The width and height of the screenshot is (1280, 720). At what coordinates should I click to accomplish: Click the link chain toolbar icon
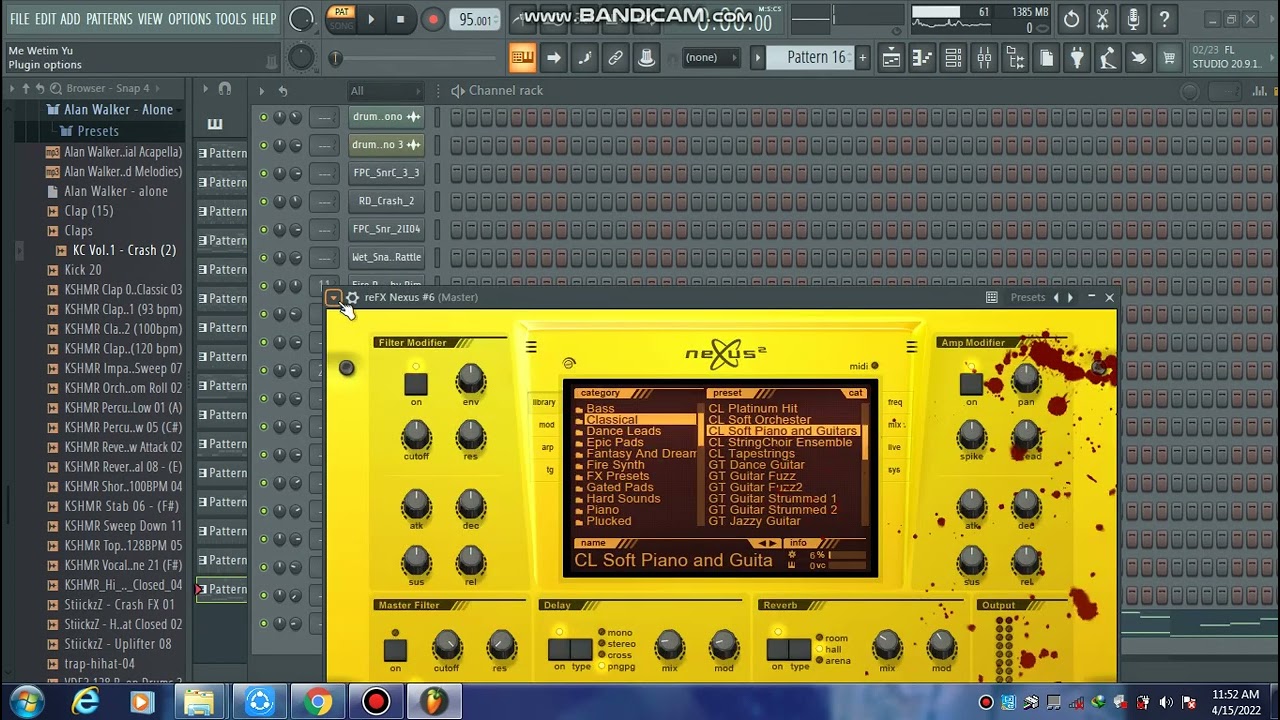[615, 58]
